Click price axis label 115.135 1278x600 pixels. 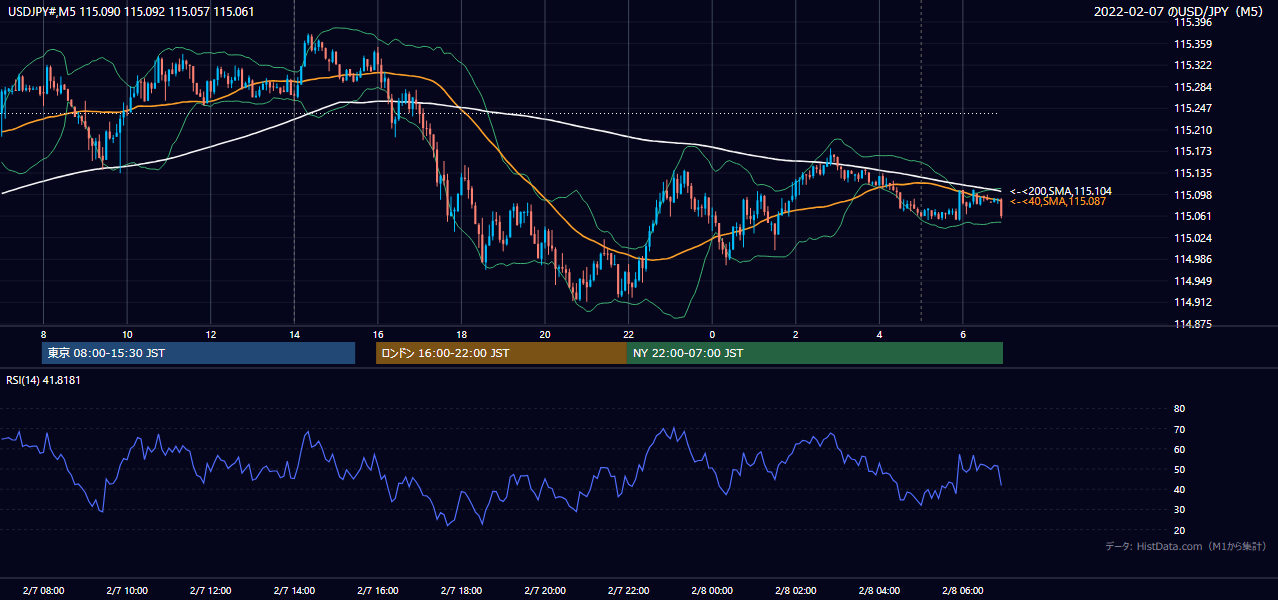[1192, 173]
